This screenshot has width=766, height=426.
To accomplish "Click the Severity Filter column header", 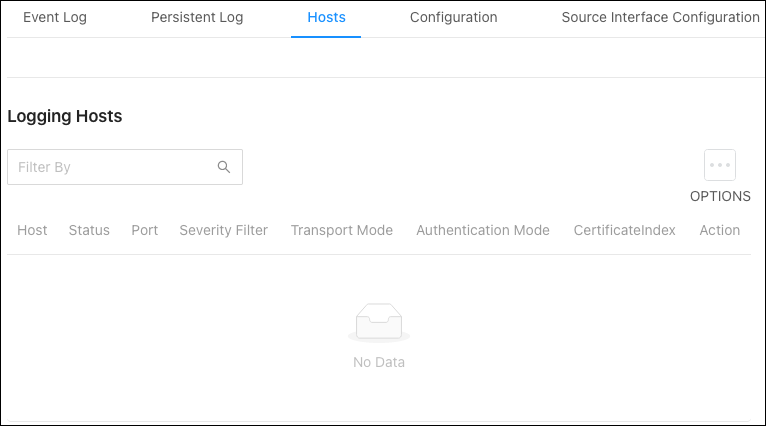I will tap(224, 230).
